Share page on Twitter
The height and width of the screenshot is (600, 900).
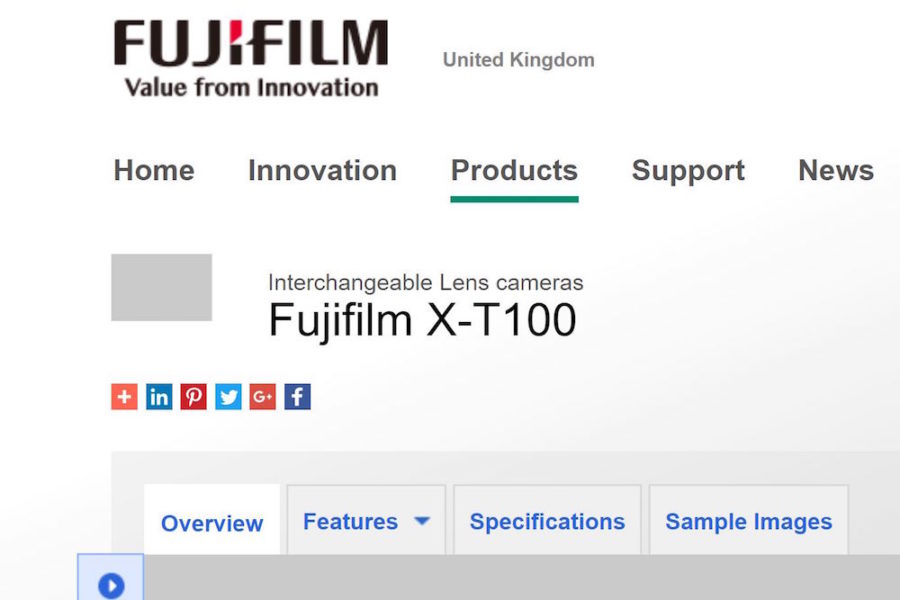click(229, 397)
